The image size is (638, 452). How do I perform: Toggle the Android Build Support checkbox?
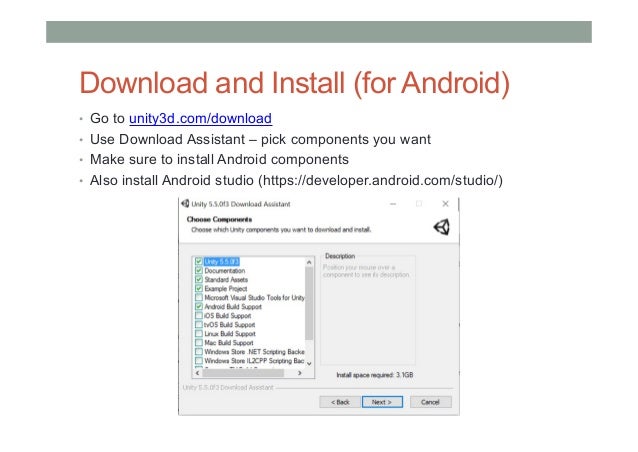[199, 306]
